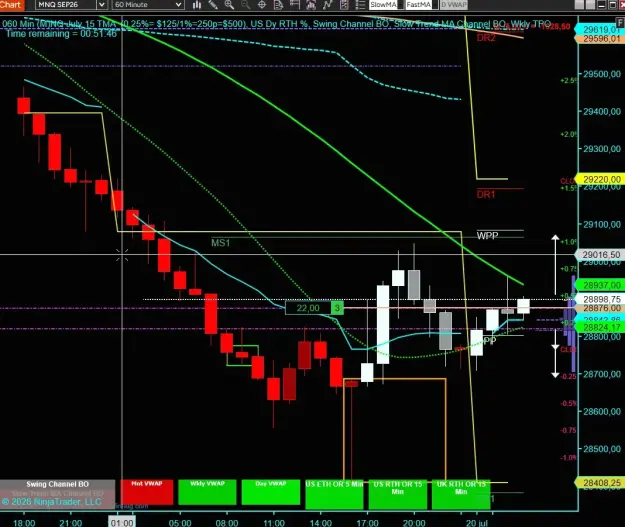Click the red Mnt VWAP status box
The height and width of the screenshot is (527, 625).
[147, 492]
